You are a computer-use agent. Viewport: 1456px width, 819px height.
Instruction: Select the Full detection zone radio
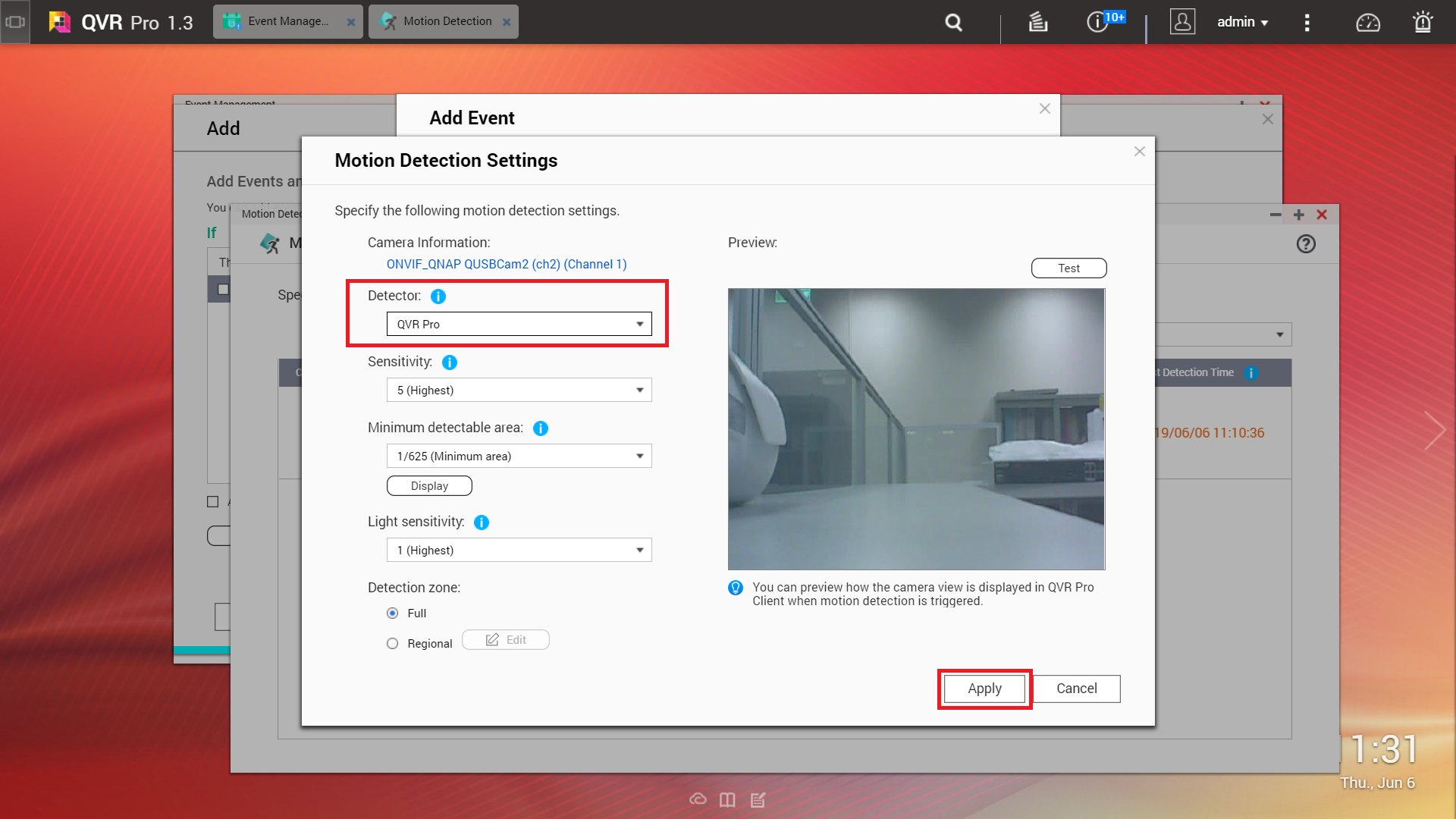(x=392, y=613)
